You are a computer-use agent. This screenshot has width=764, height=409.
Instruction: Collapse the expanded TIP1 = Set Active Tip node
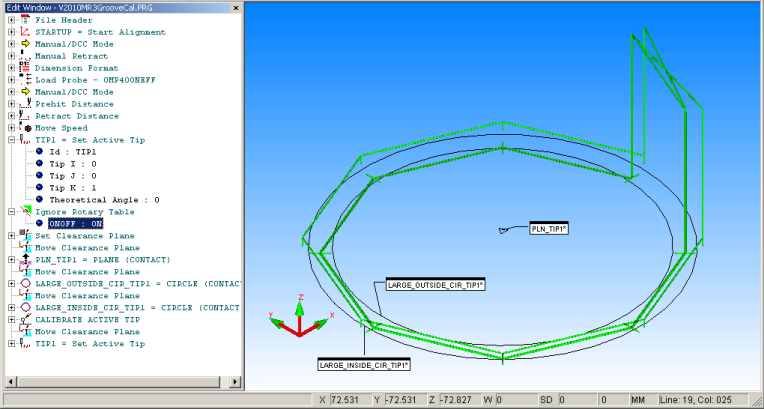10,140
